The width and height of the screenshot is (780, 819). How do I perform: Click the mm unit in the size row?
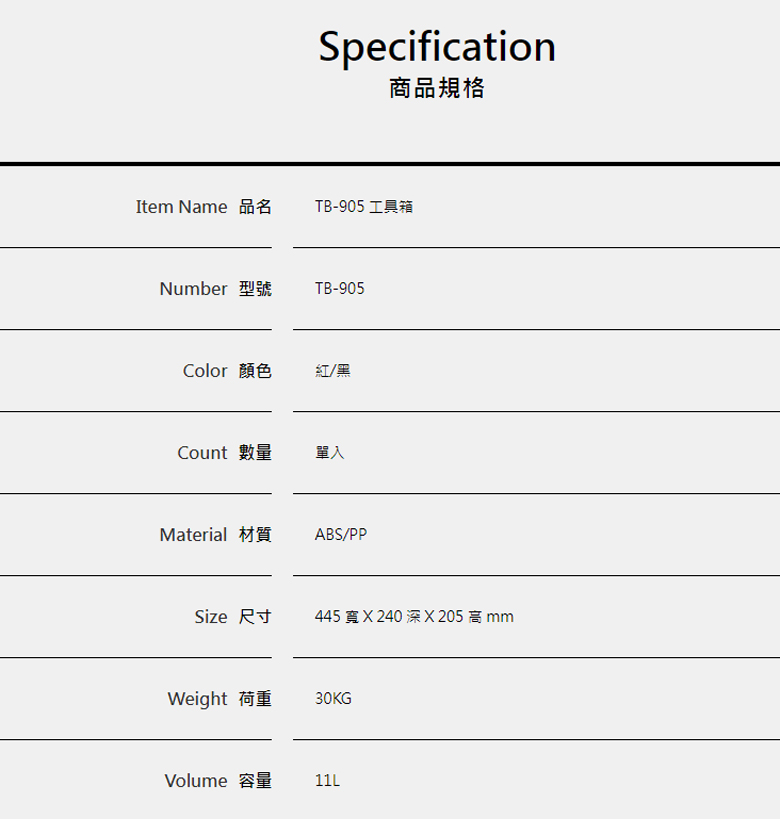(500, 617)
